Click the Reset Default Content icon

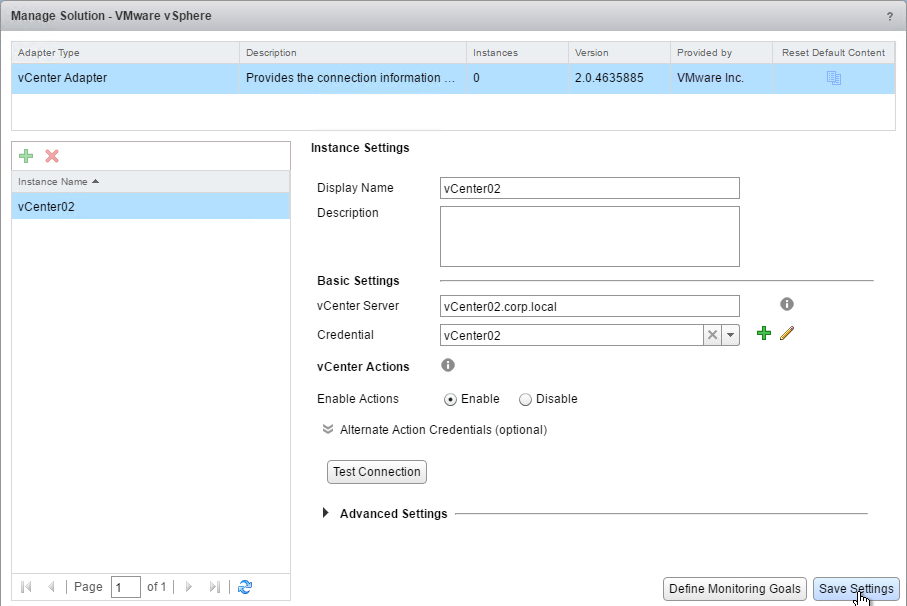[833, 78]
